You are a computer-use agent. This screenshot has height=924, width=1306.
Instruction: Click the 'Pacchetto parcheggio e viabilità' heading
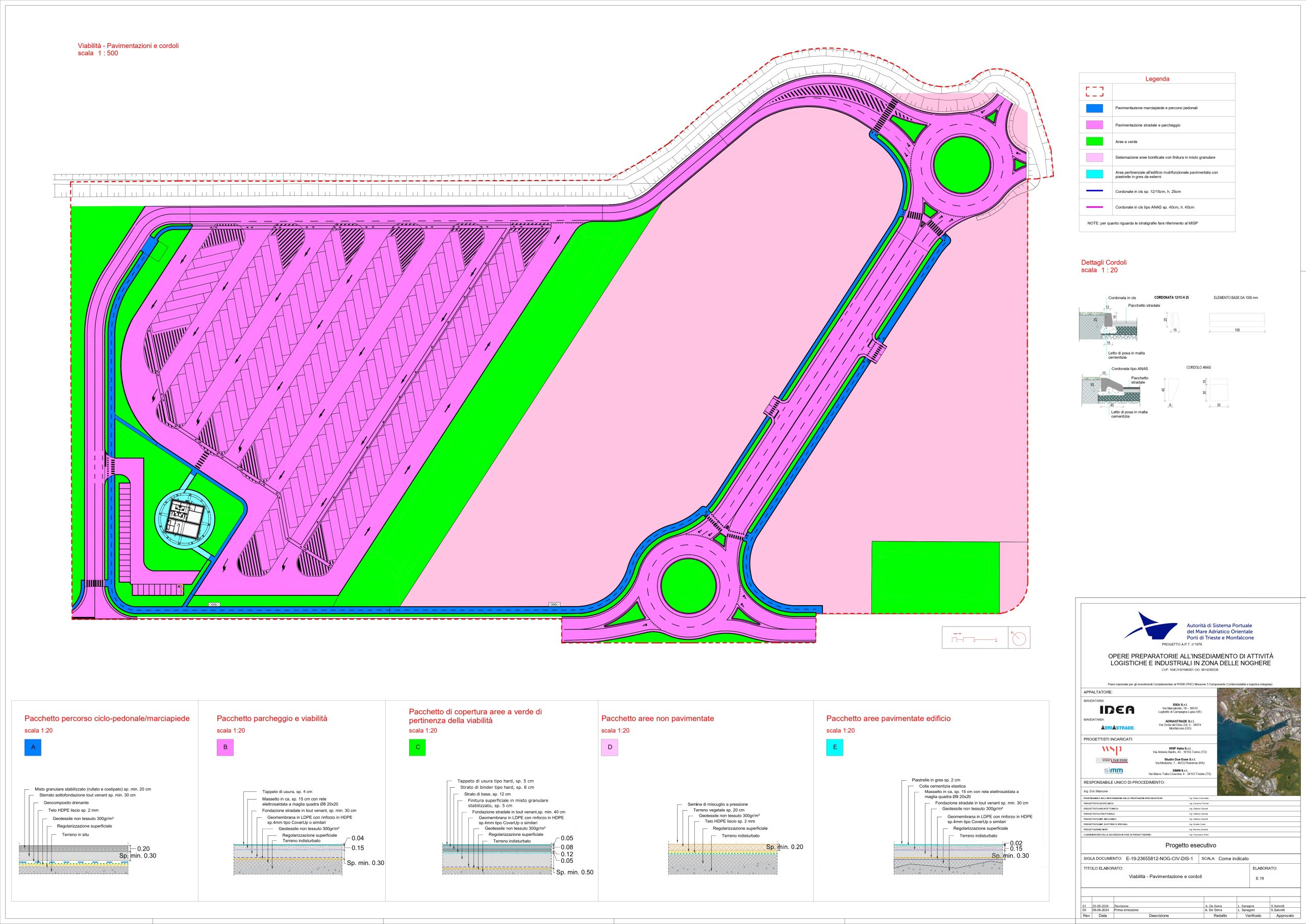click(x=272, y=718)
